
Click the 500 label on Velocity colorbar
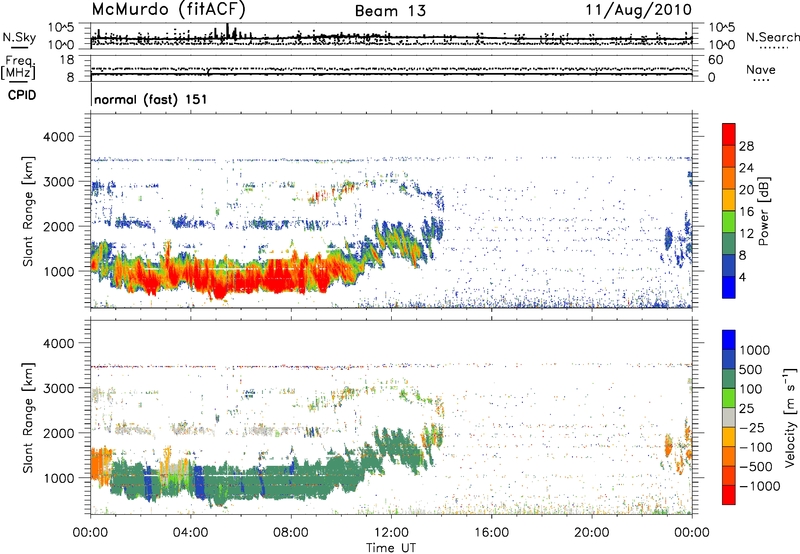pyautogui.click(x=752, y=369)
